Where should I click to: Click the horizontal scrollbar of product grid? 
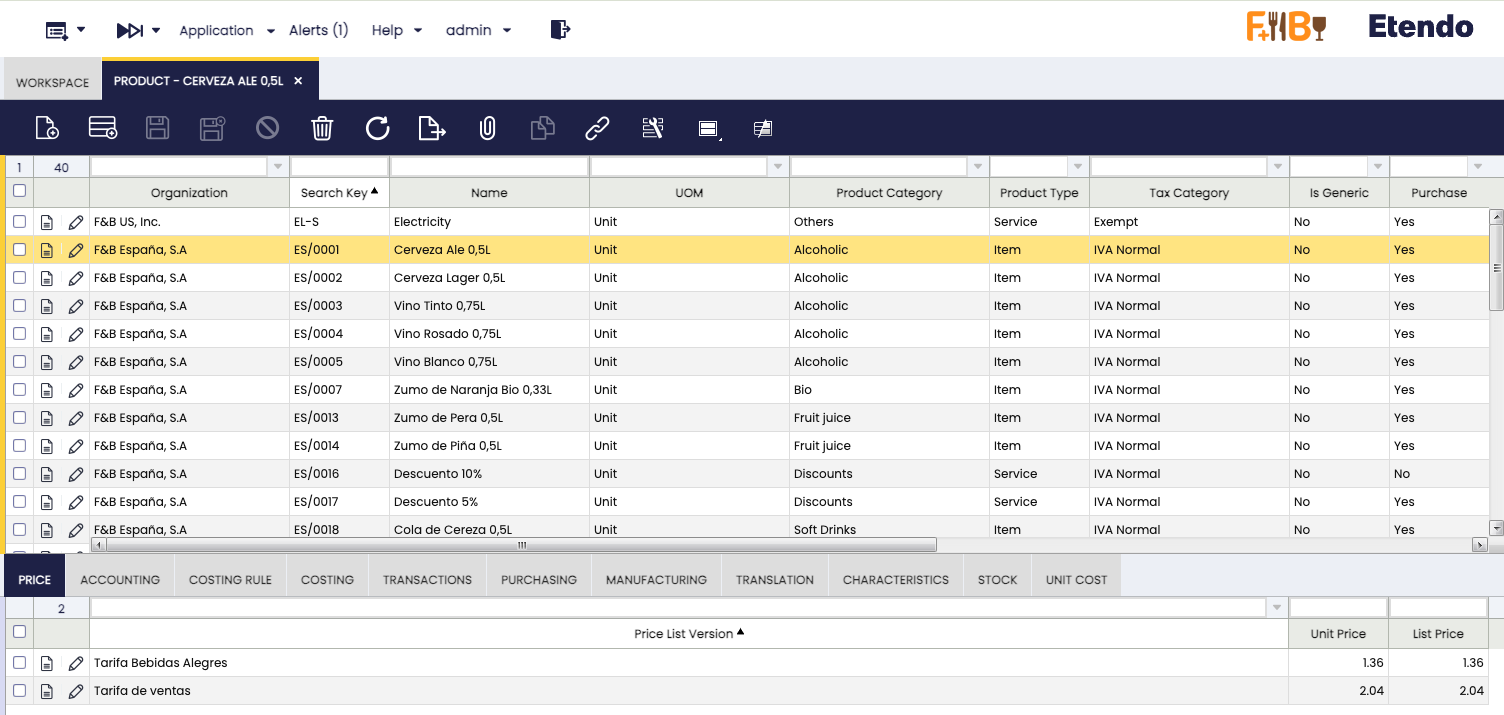point(520,545)
